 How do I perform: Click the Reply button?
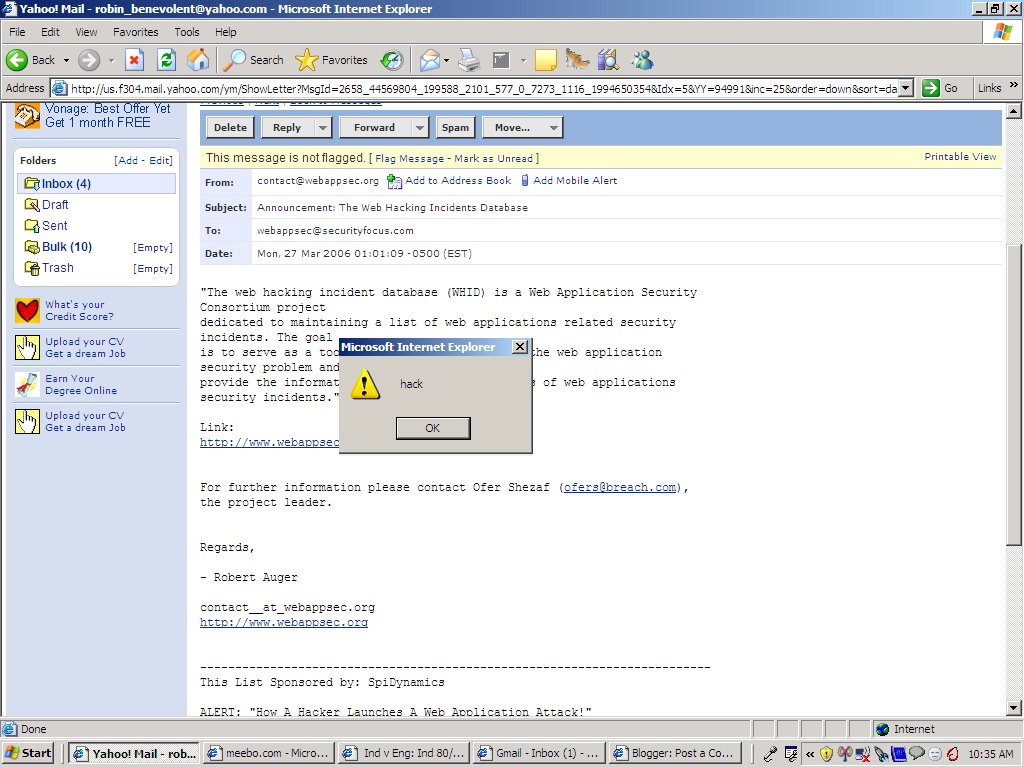[288, 127]
